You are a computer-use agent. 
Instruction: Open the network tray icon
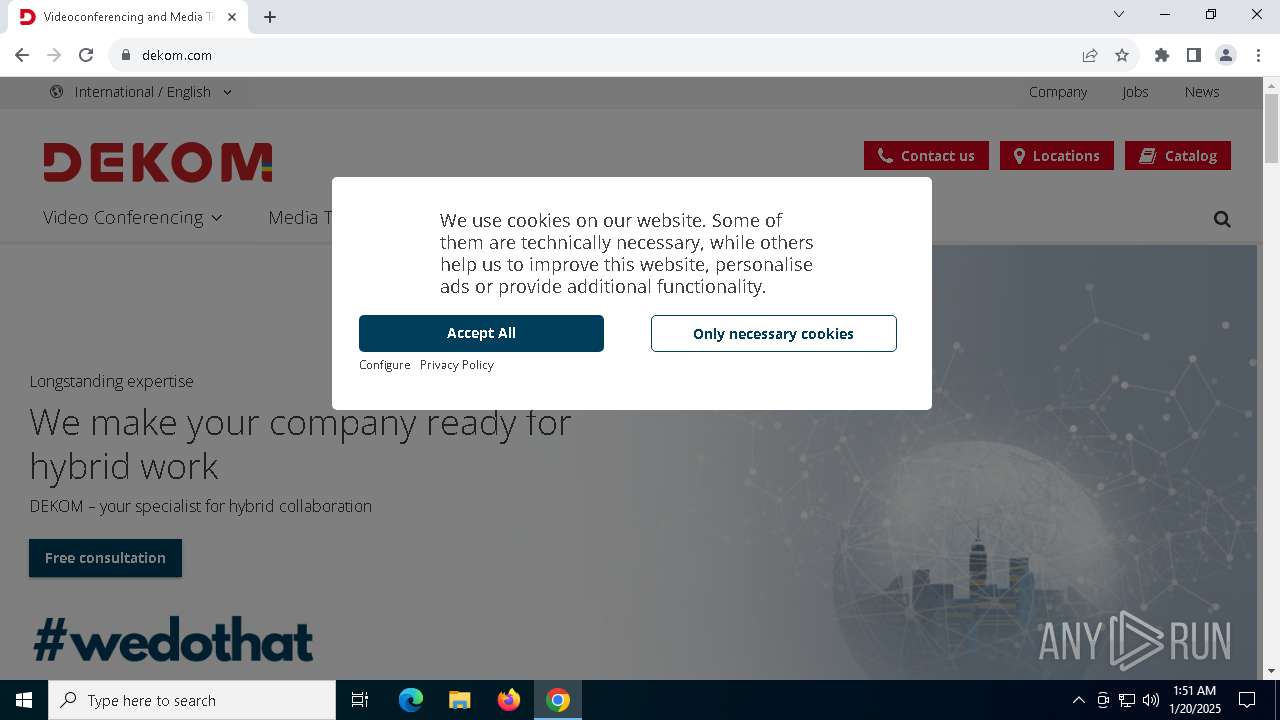pyautogui.click(x=1127, y=700)
